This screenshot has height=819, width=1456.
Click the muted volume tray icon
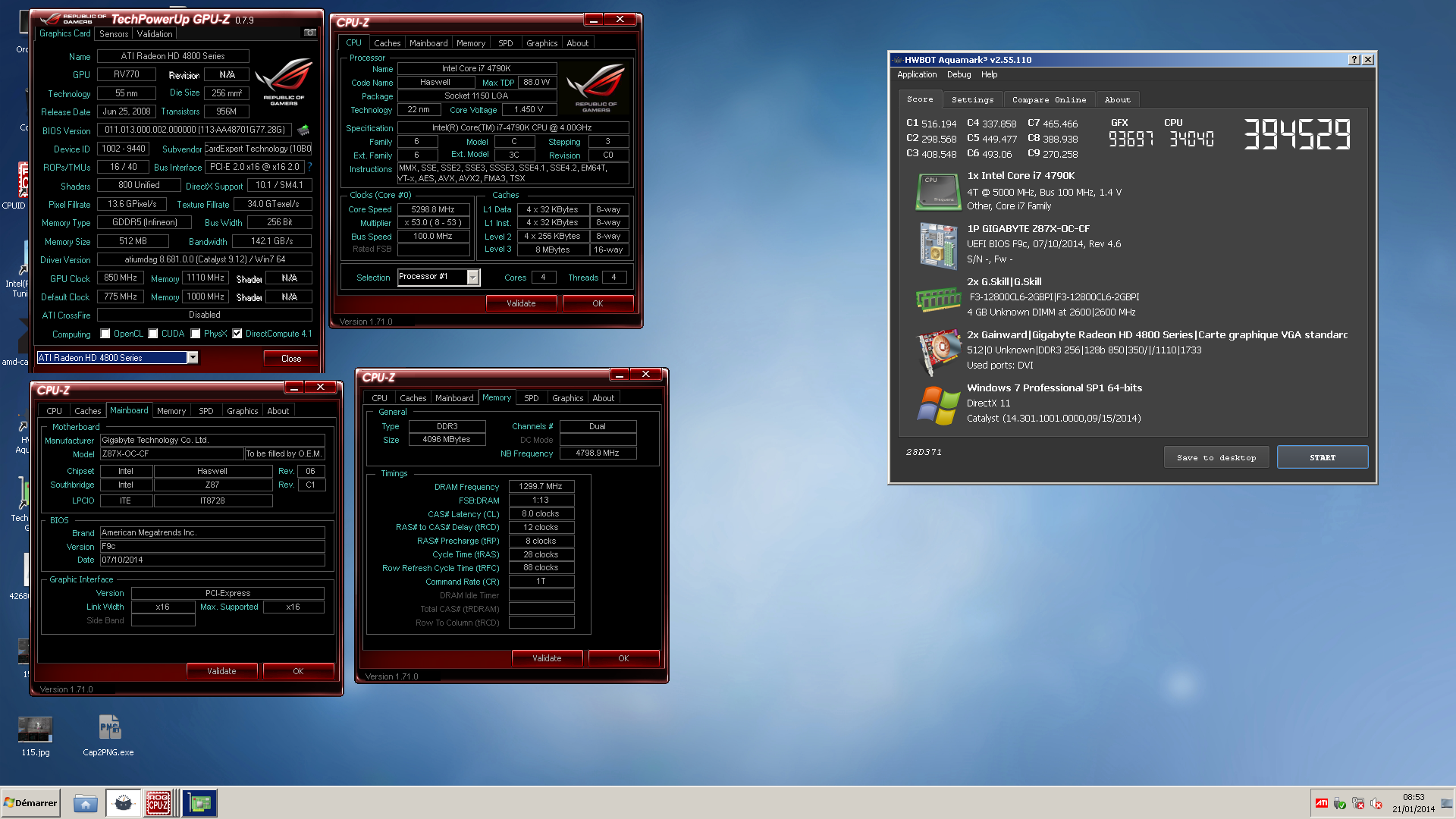pos(1376,803)
